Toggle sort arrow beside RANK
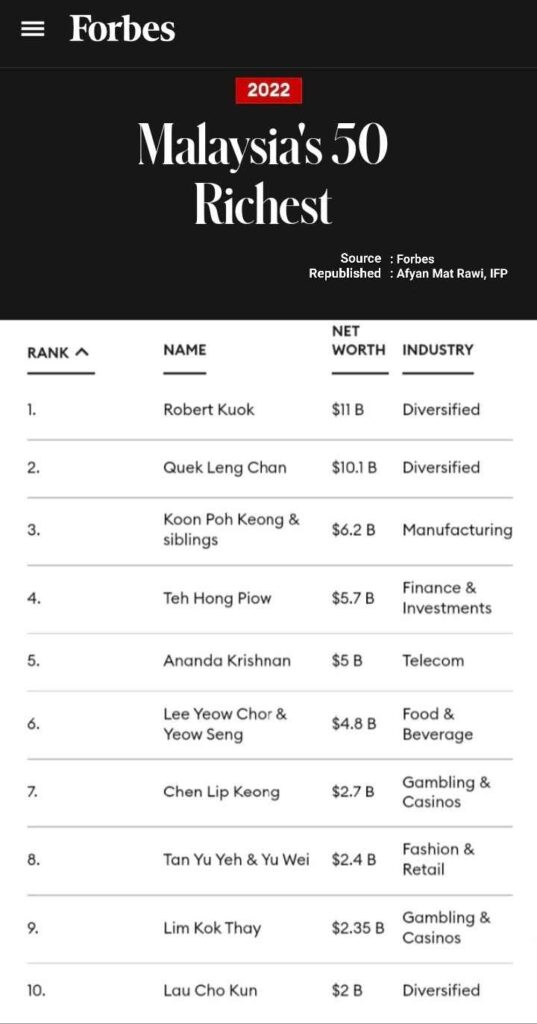537x1024 pixels. pyautogui.click(x=82, y=353)
